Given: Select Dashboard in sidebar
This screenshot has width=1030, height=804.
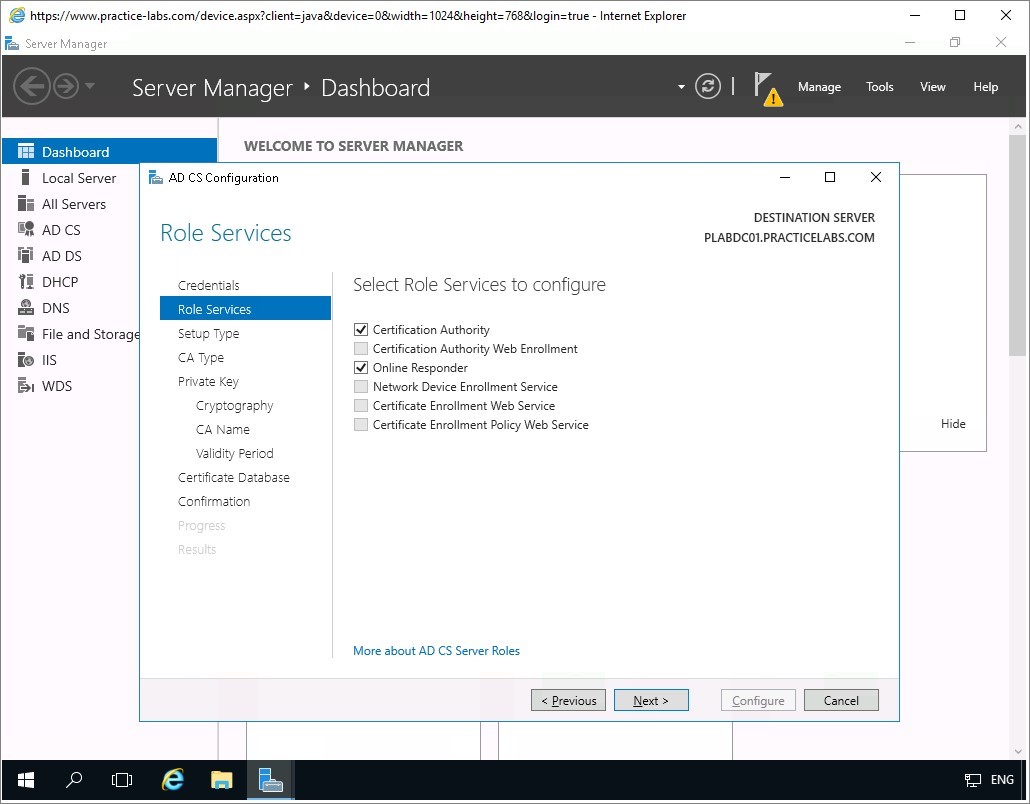Looking at the screenshot, I should (x=109, y=152).
